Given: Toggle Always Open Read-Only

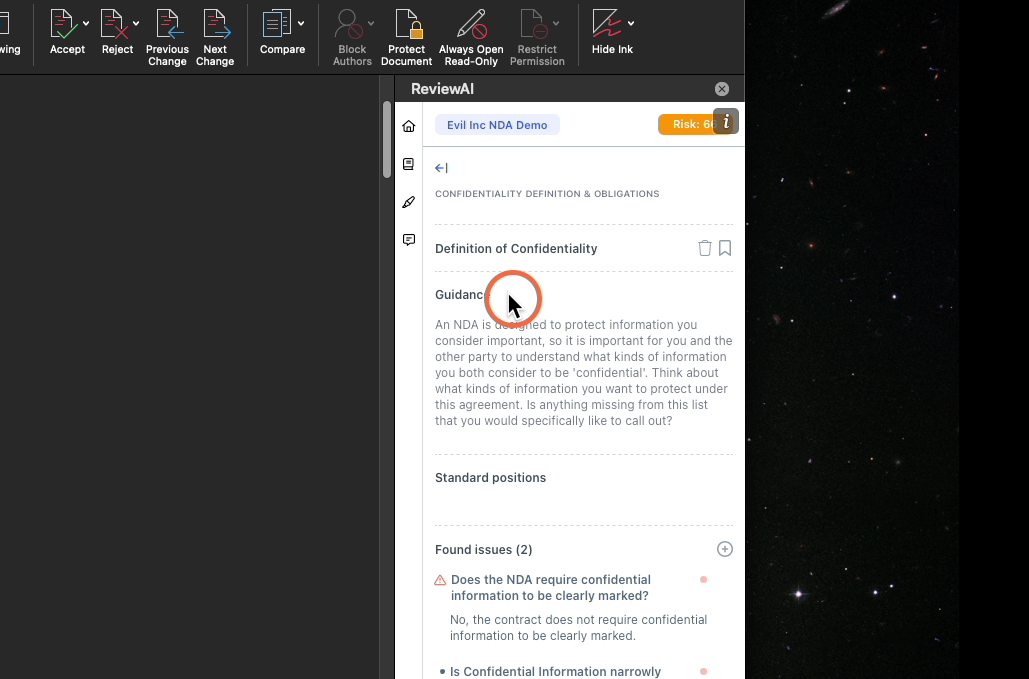Looking at the screenshot, I should point(471,37).
